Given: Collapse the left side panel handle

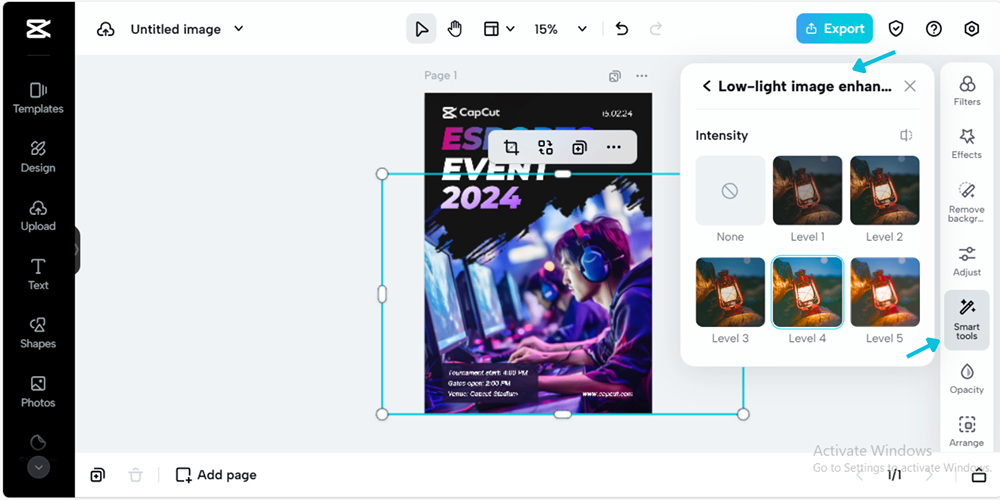Looking at the screenshot, I should [77, 250].
